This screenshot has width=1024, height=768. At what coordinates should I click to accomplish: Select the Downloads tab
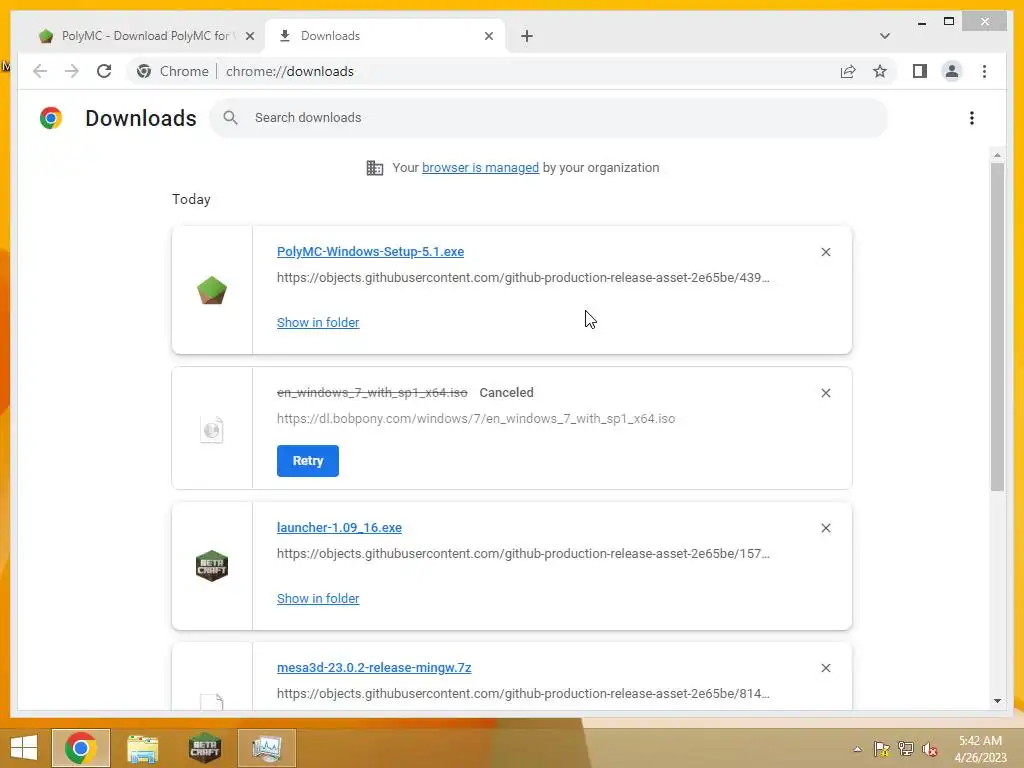click(384, 36)
